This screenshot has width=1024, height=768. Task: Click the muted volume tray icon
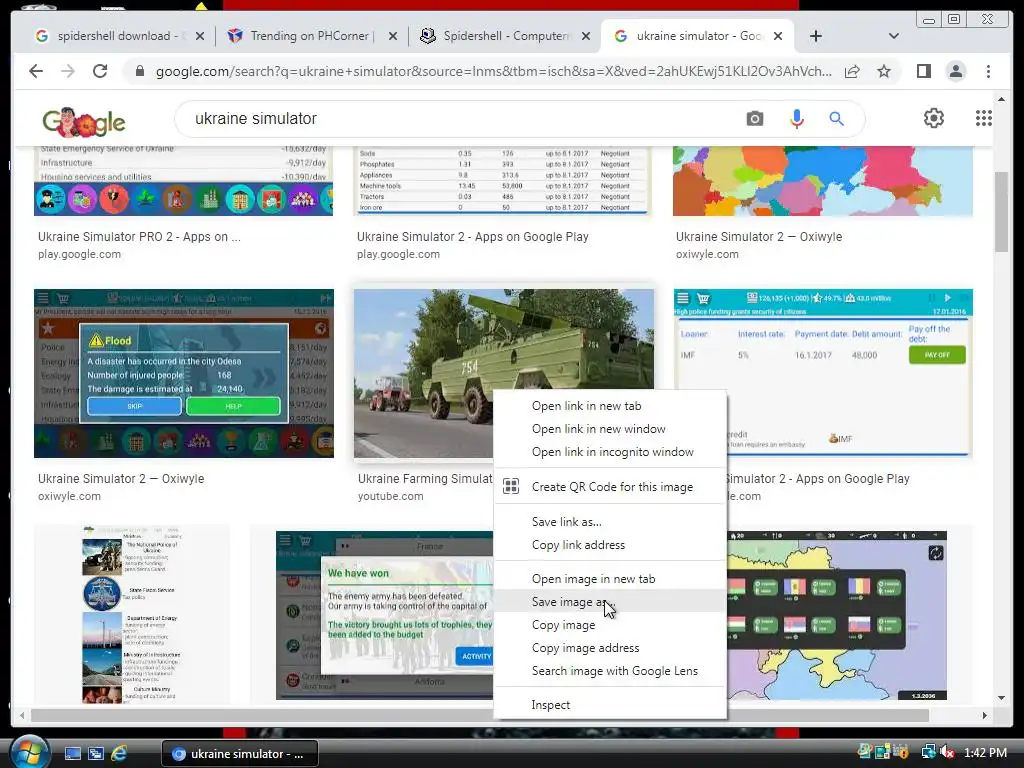tap(947, 753)
